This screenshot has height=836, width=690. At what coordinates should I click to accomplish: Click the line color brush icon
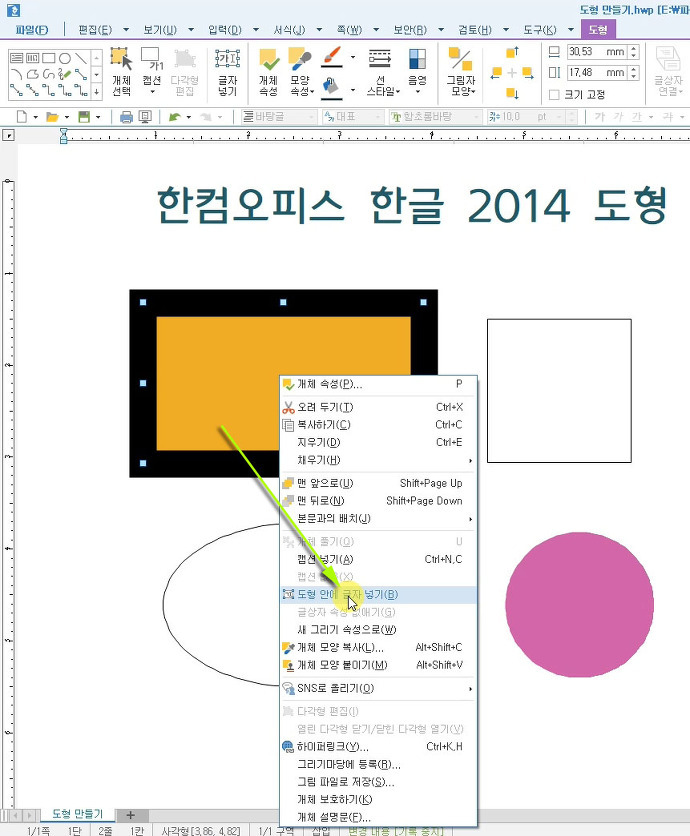(332, 57)
